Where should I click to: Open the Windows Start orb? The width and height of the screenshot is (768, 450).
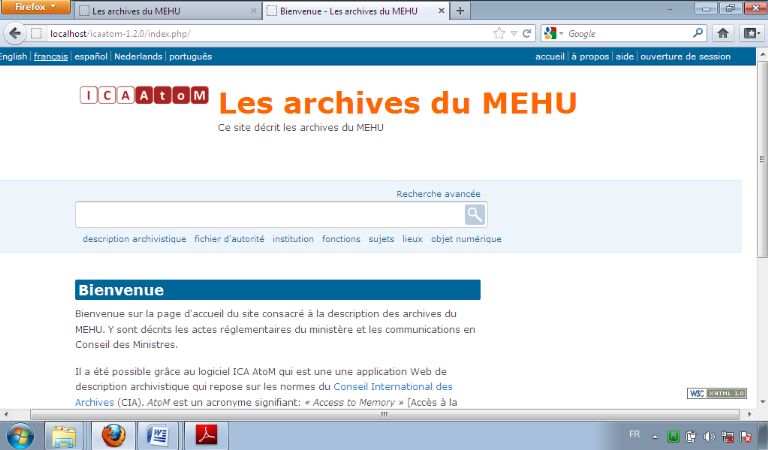(x=20, y=435)
